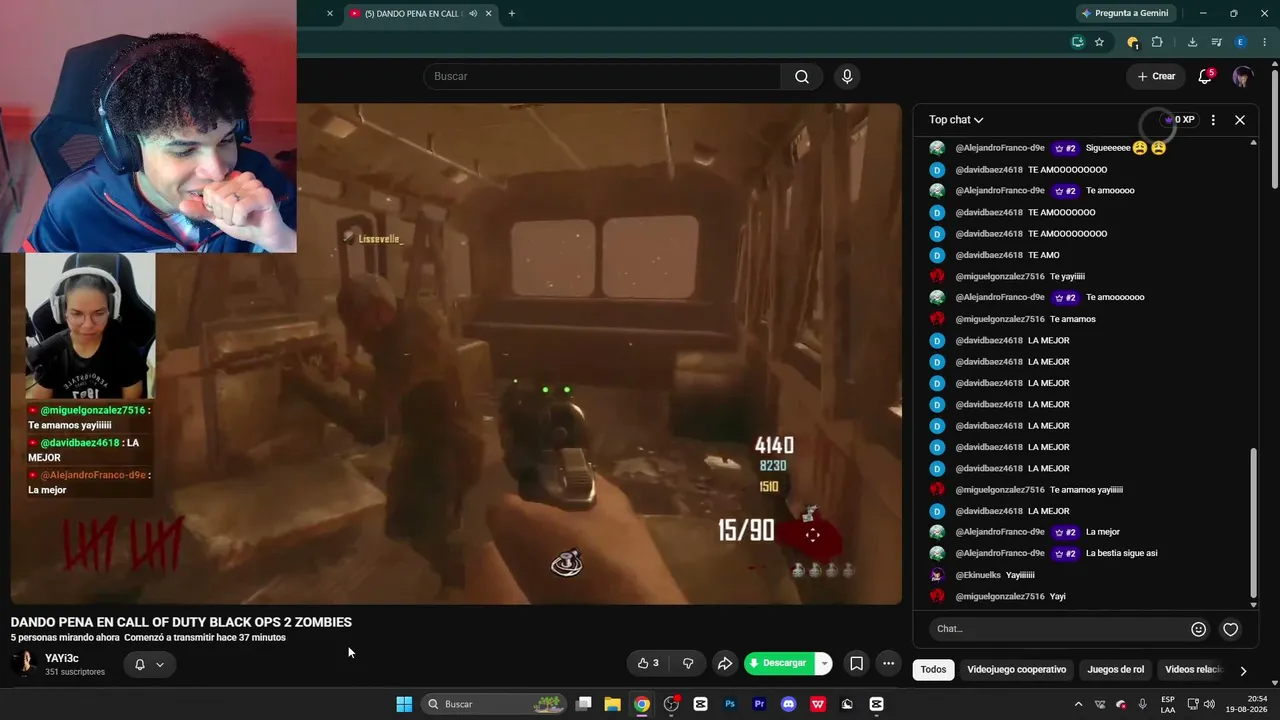Open the 0 XP crown badge
This screenshot has width=1280, height=720.
point(1180,120)
